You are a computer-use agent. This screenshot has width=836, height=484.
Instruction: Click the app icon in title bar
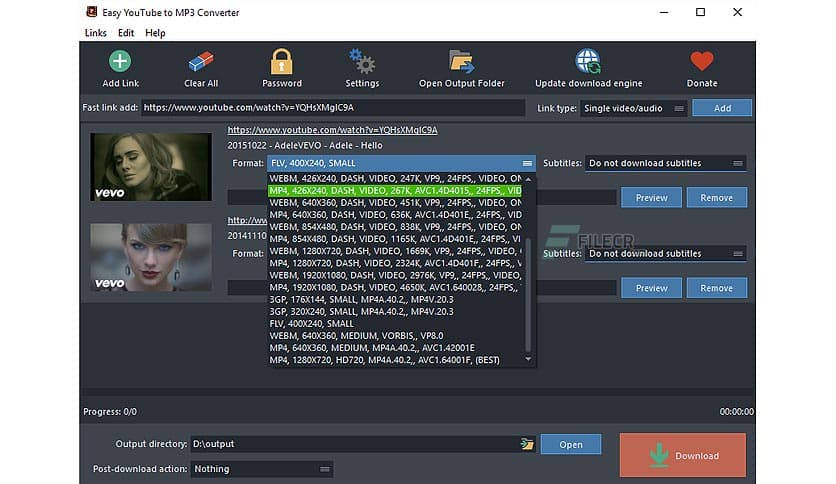(92, 12)
